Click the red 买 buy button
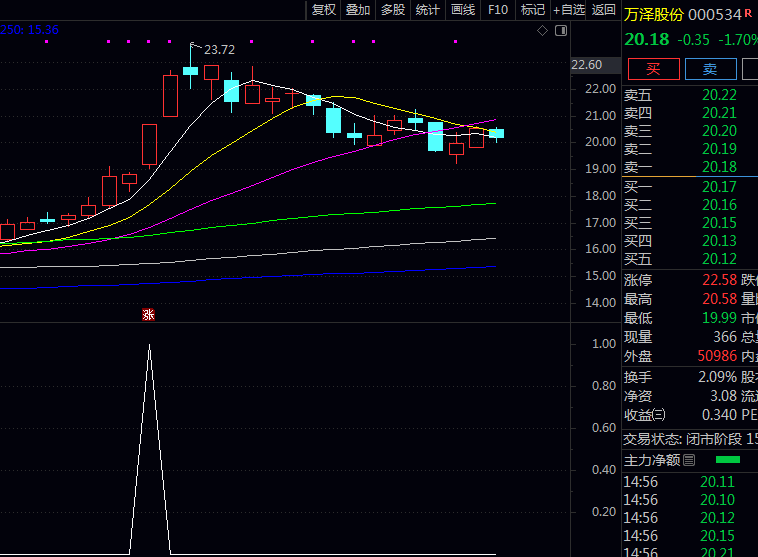Image resolution: width=758 pixels, height=557 pixels. coord(653,69)
